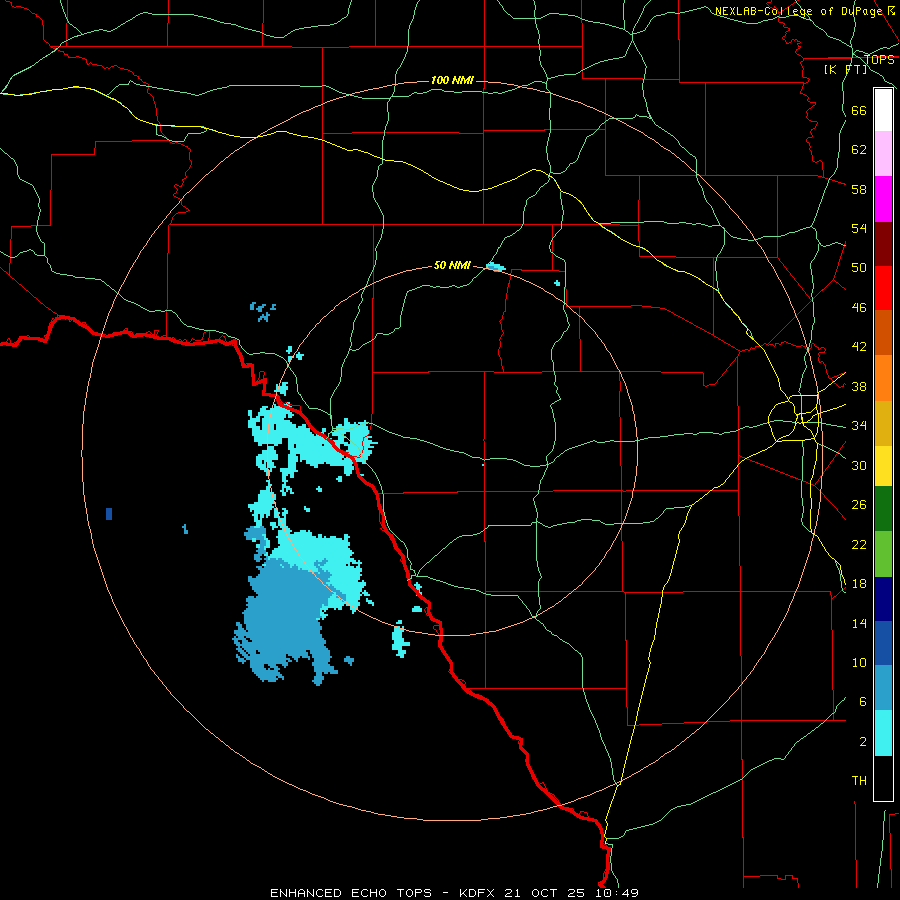Click the "50 NMI" range ring label
Screen dimensions: 900x900
(x=452, y=265)
